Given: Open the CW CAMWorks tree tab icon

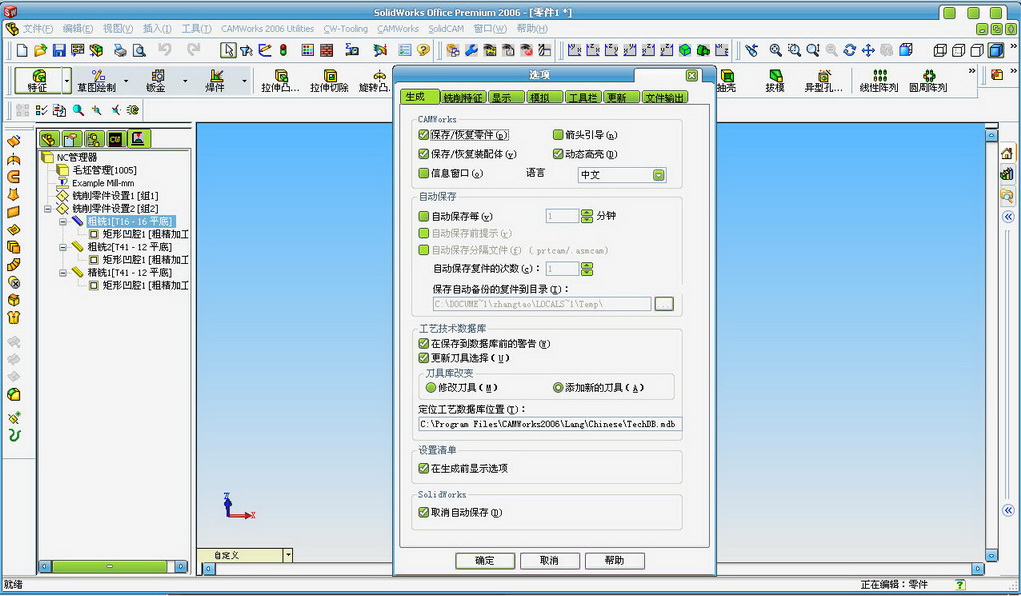Looking at the screenshot, I should click(x=116, y=139).
